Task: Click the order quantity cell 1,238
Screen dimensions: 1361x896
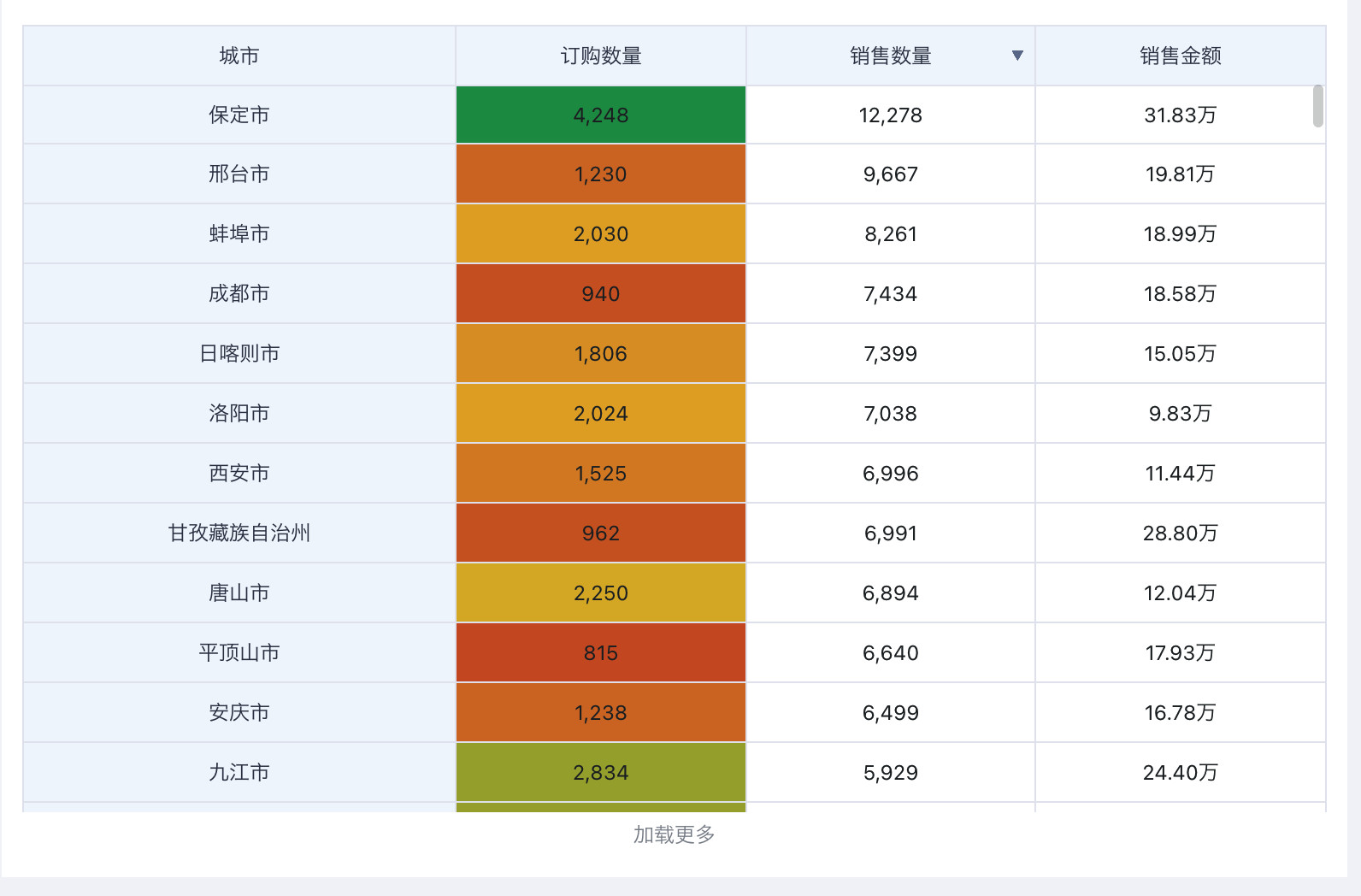Action: (601, 713)
